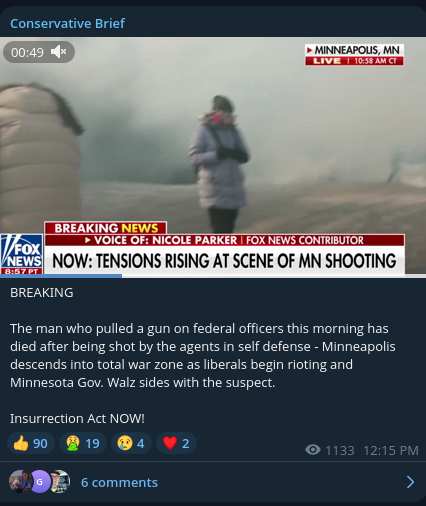Image resolution: width=426 pixels, height=506 pixels.
Task: Click the purple G commenter avatar
Action: tap(39, 482)
